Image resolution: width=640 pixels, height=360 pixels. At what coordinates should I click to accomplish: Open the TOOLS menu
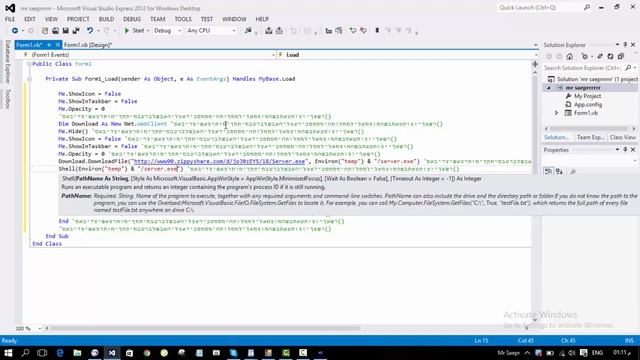[x=183, y=19]
